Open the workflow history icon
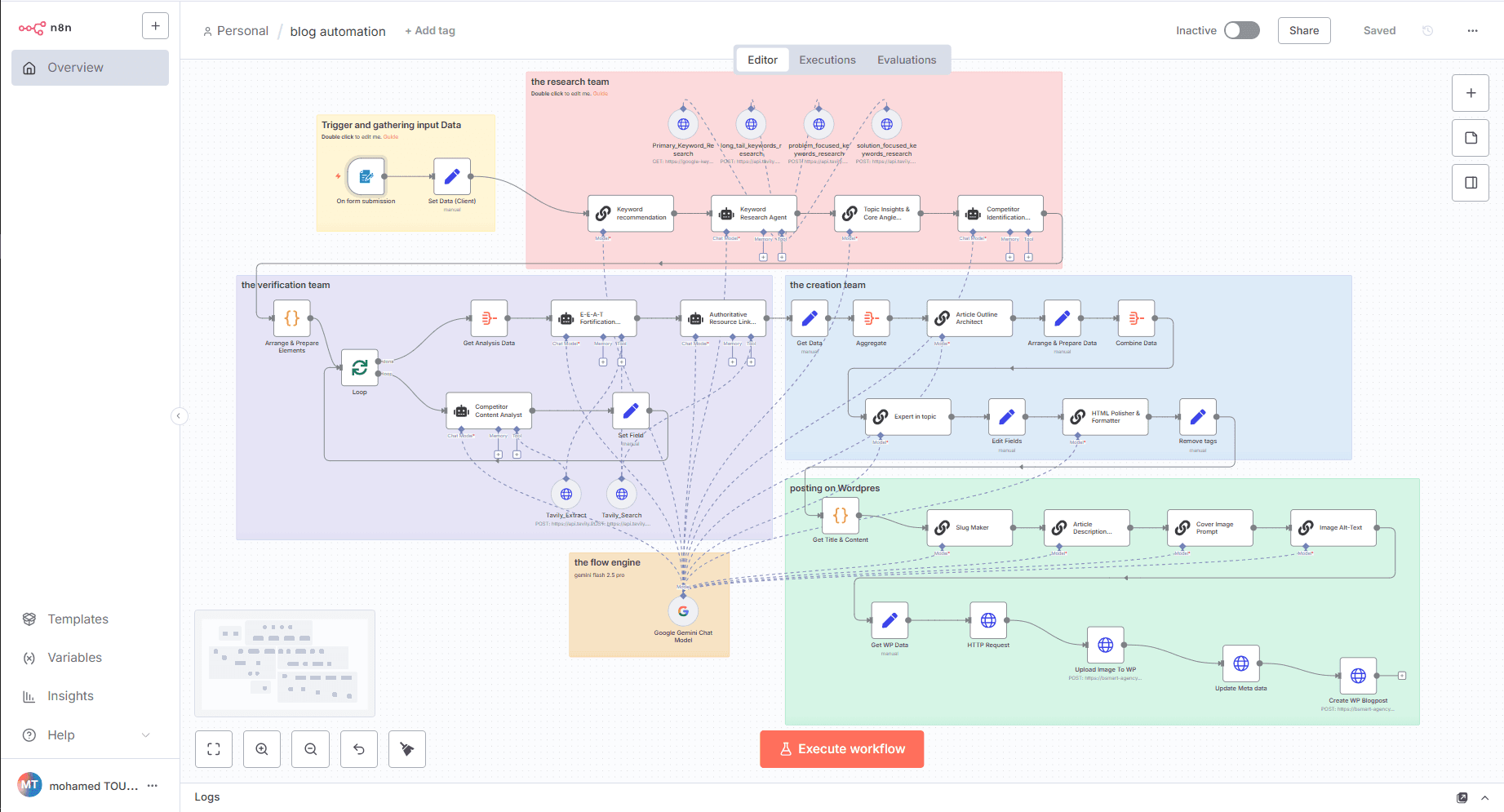 click(x=1427, y=31)
